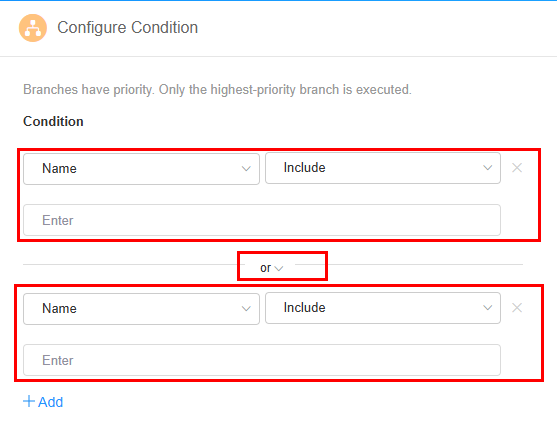This screenshot has width=557, height=424.
Task: Focus the second condition's Enter value field
Action: point(262,360)
